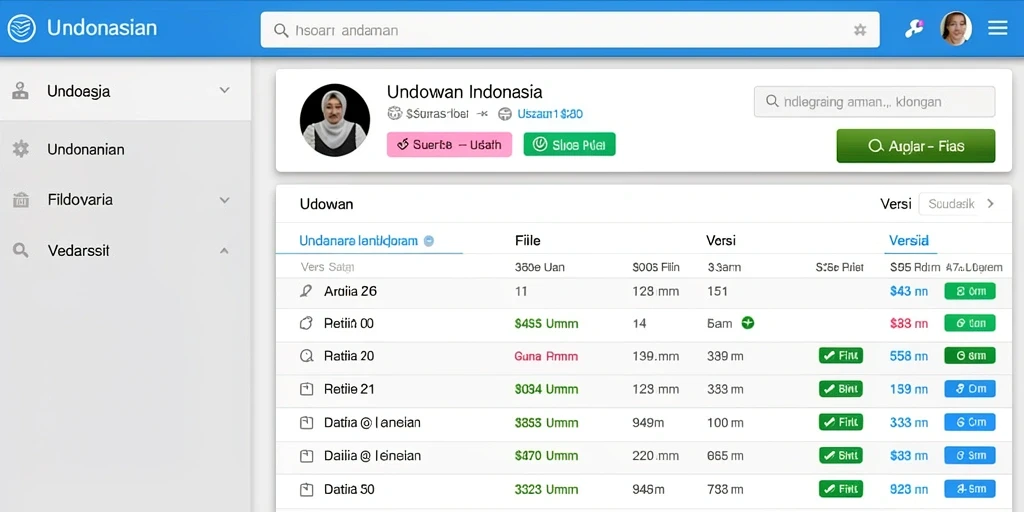The height and width of the screenshot is (512, 1024).
Task: Select the Fiile tab
Action: click(528, 240)
